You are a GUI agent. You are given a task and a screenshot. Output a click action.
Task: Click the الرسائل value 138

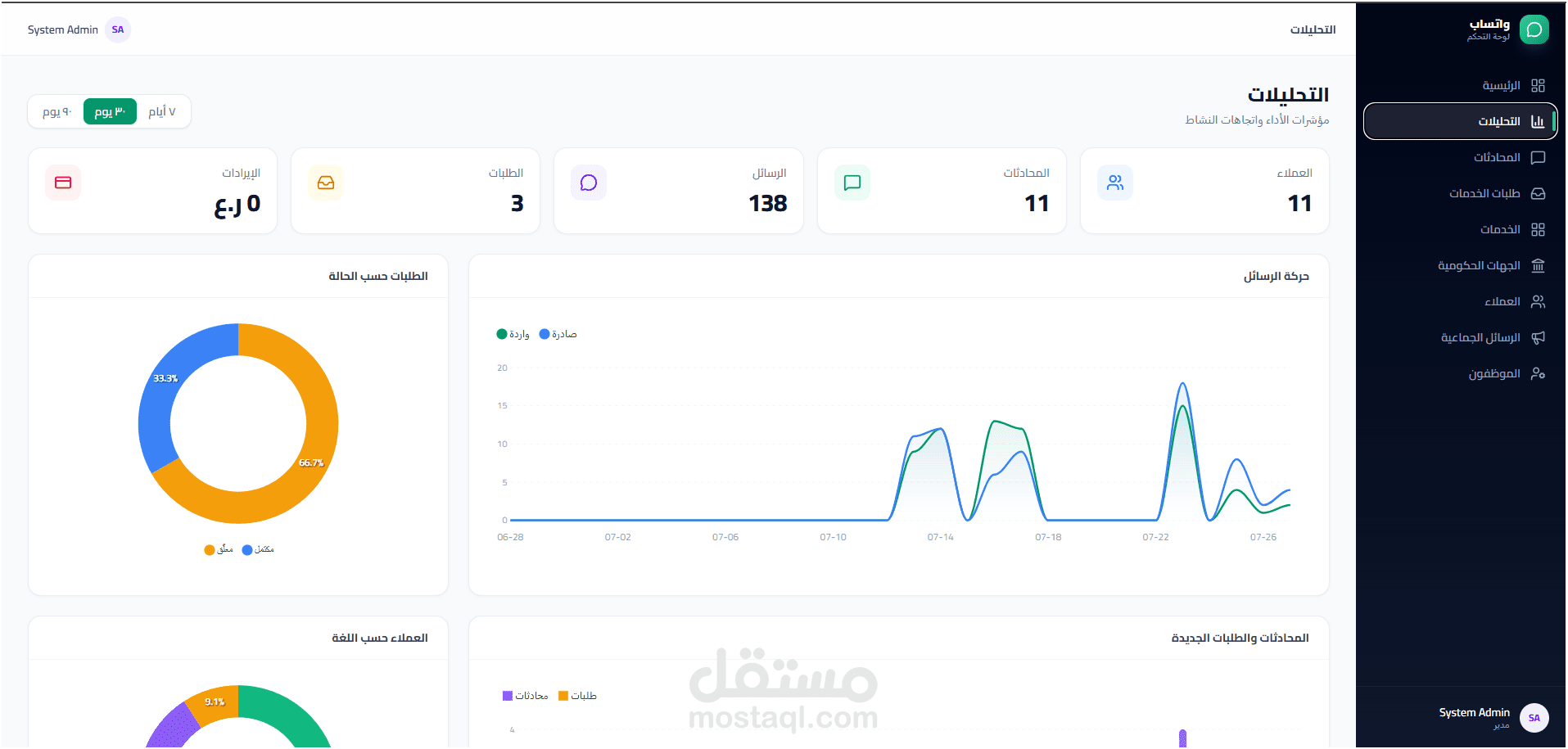[x=768, y=203]
